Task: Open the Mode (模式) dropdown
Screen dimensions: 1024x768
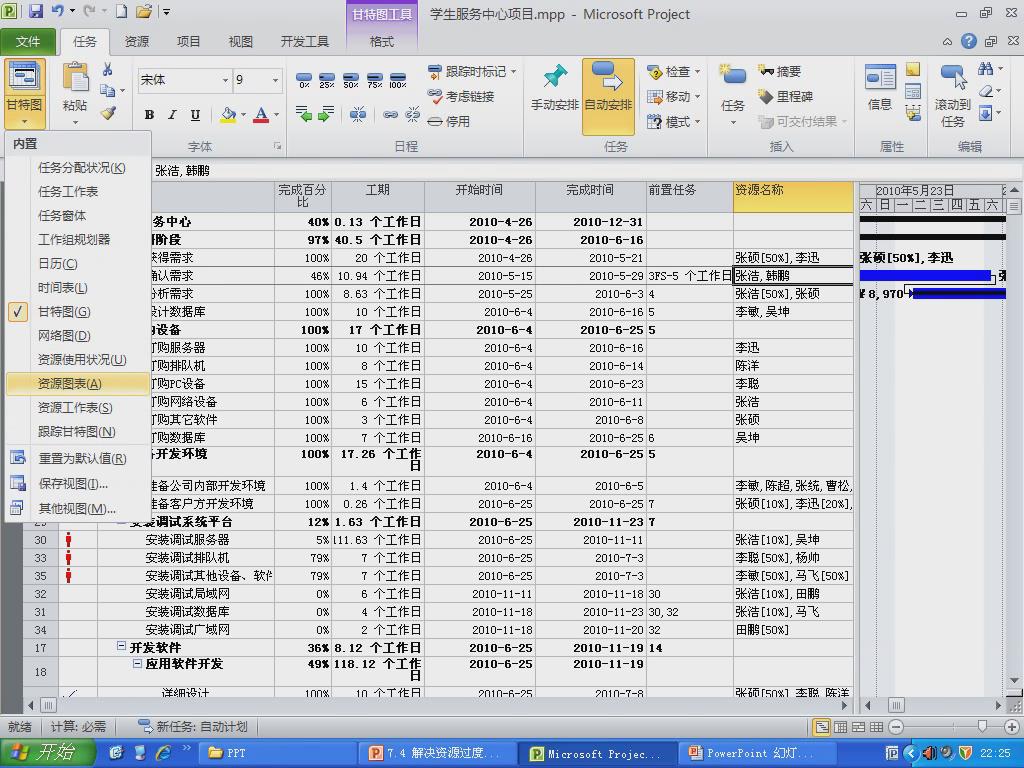Action: [x=674, y=121]
